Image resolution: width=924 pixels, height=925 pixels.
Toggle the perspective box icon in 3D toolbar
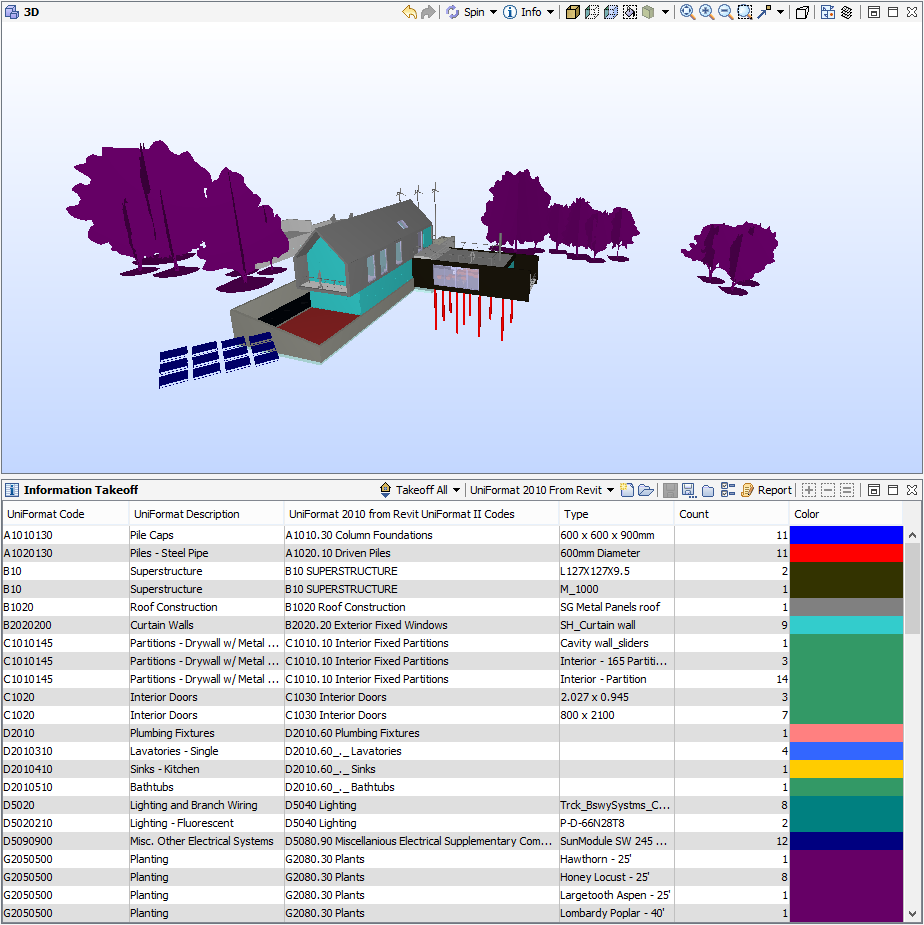click(x=802, y=12)
